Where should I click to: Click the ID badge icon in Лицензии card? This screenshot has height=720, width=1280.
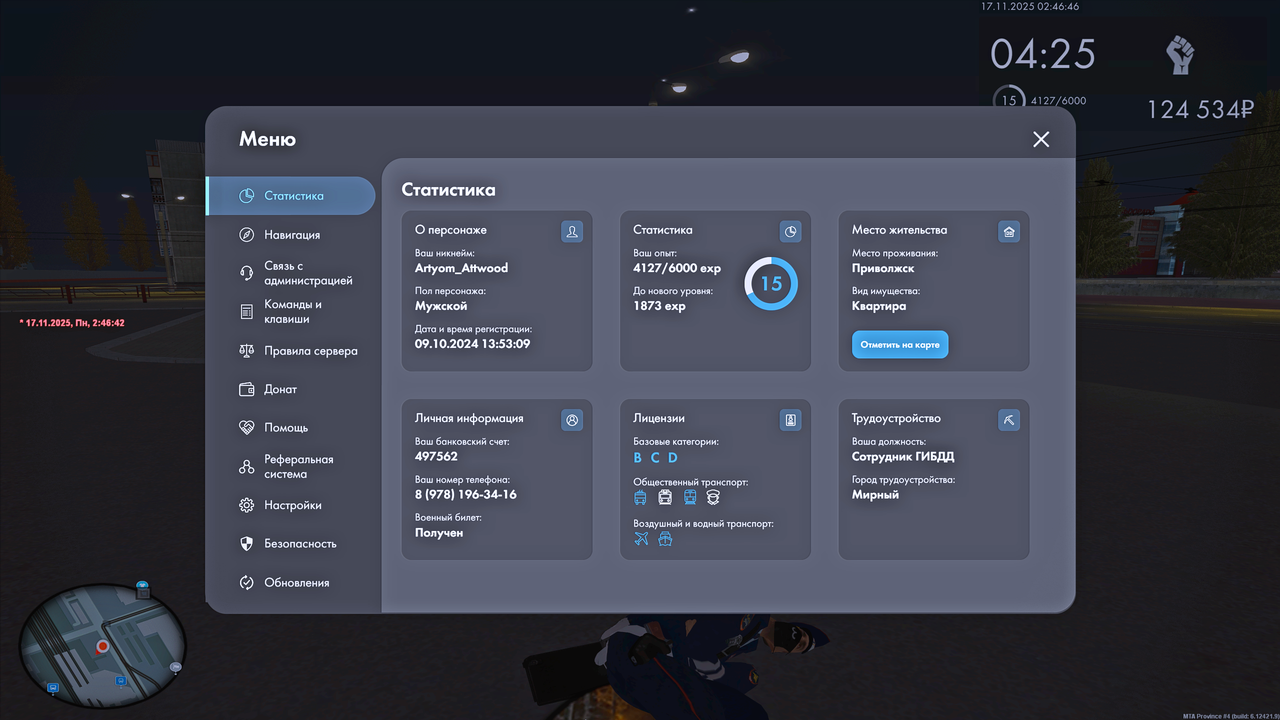pos(790,421)
